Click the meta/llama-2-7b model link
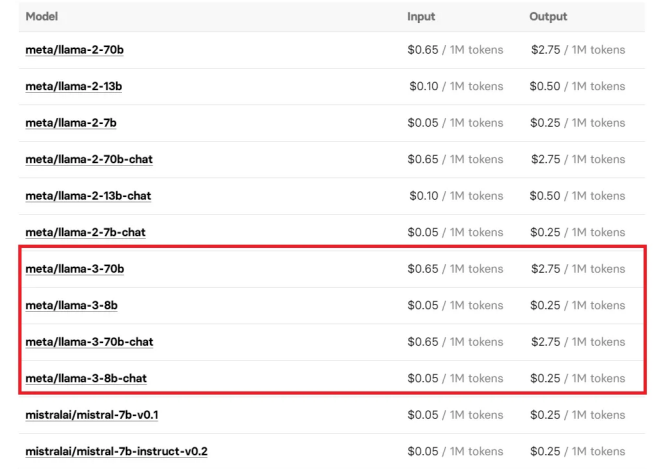The width and height of the screenshot is (654, 469). pos(71,123)
